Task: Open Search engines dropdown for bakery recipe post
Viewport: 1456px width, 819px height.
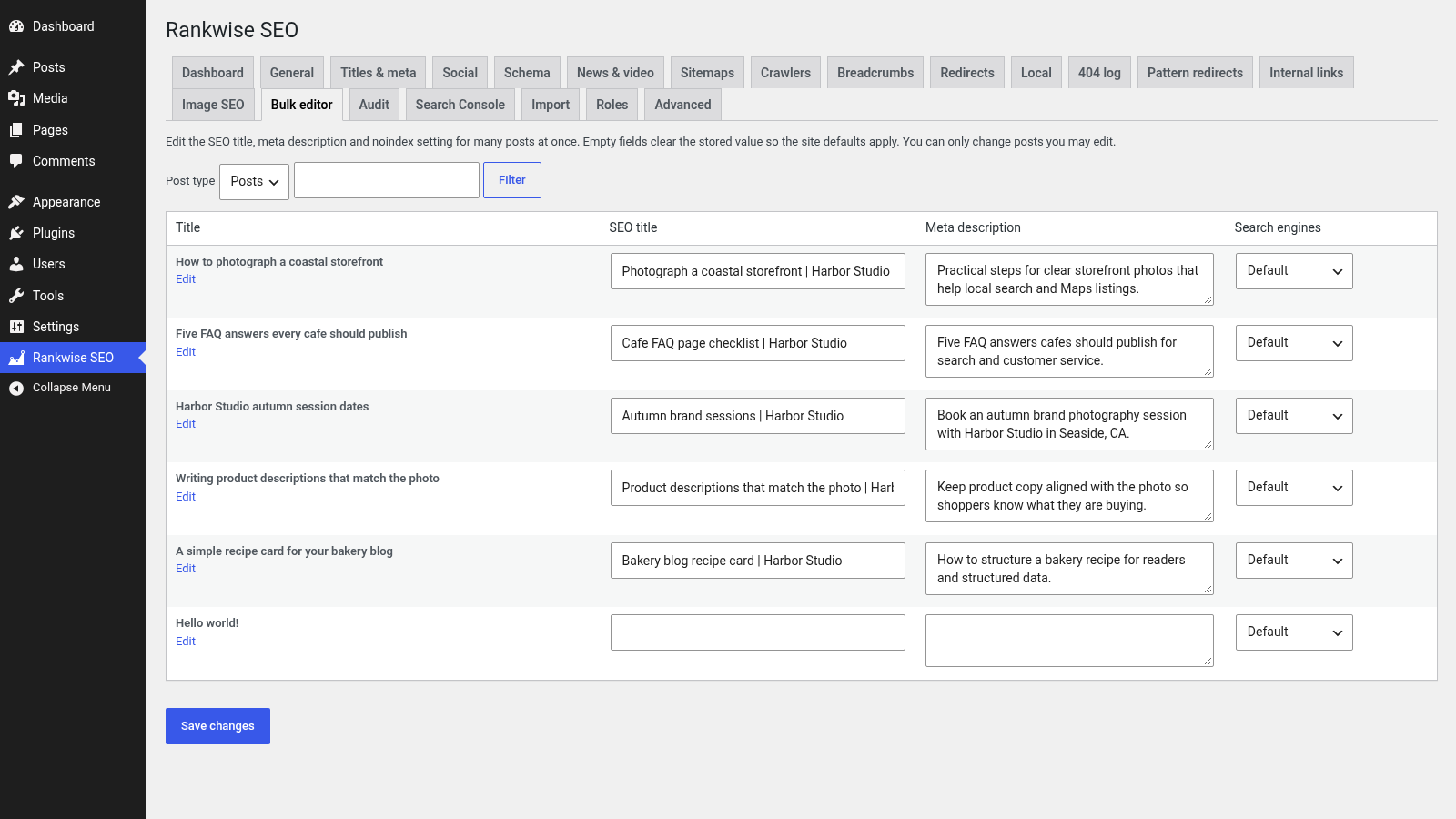Action: click(1294, 561)
